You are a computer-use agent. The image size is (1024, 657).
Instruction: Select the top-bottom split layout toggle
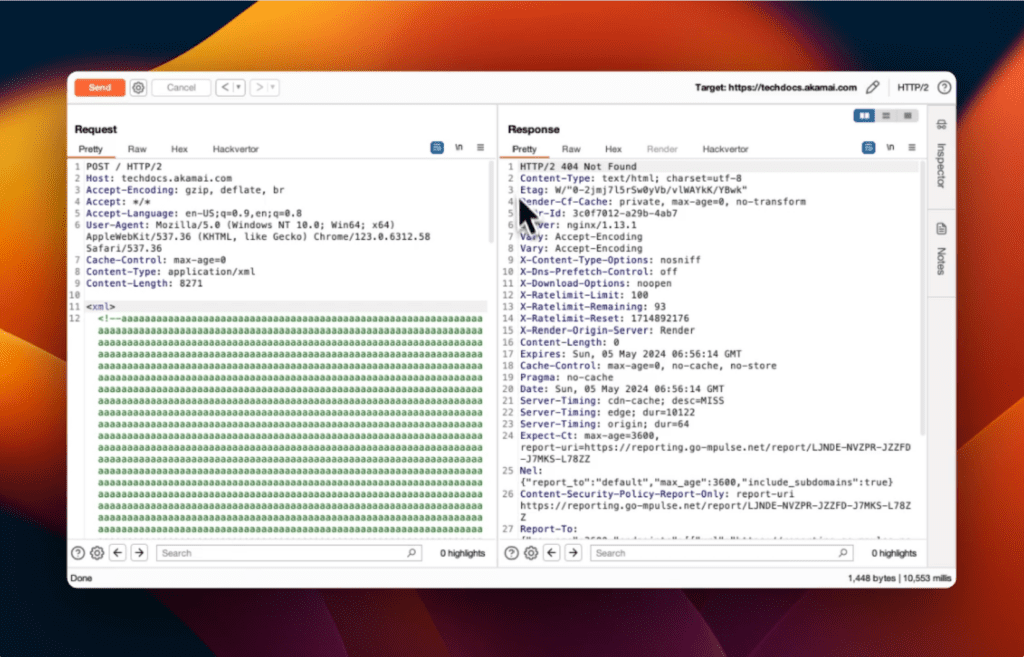[x=886, y=116]
